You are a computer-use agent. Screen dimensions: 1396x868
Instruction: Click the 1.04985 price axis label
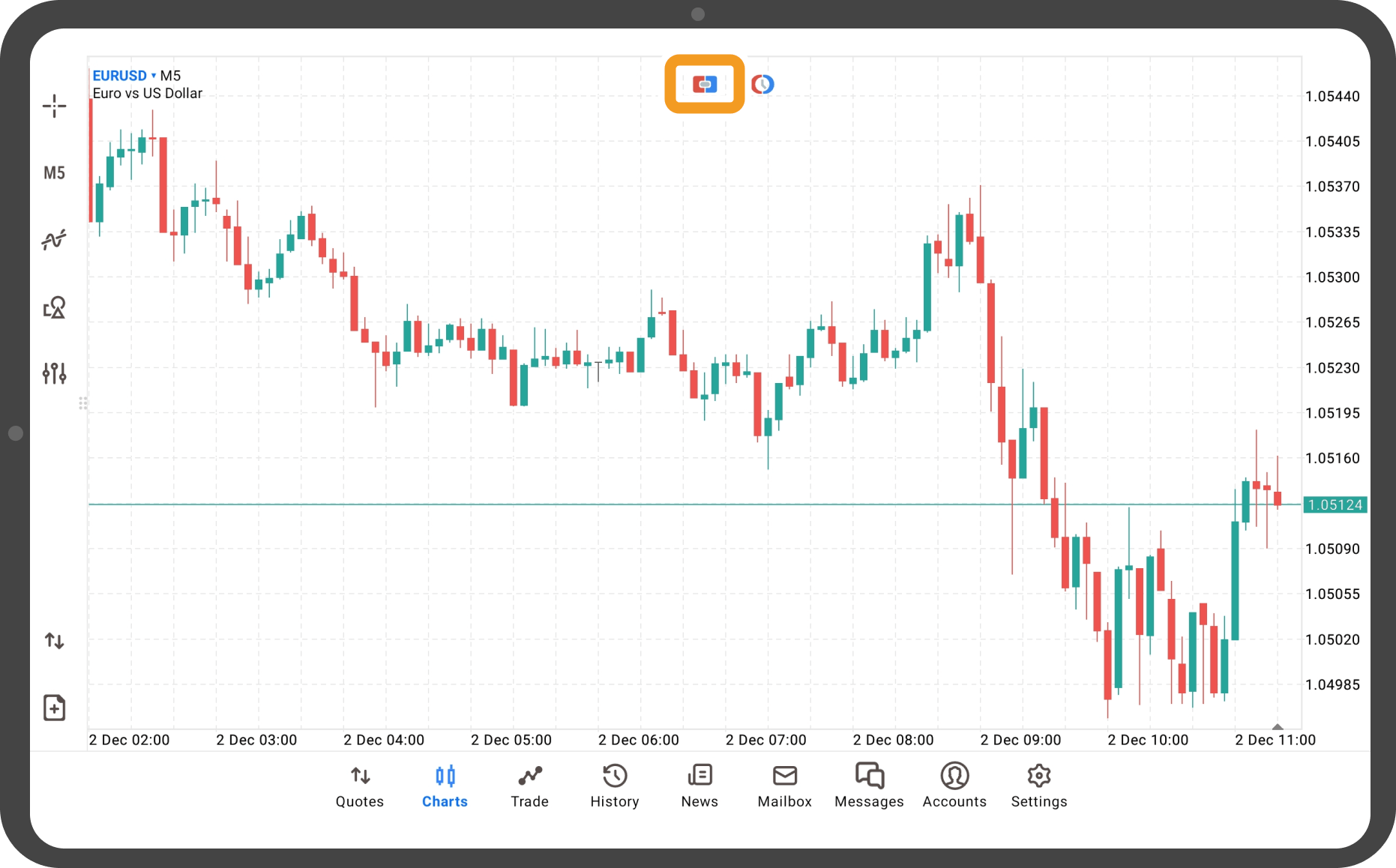(x=1332, y=685)
